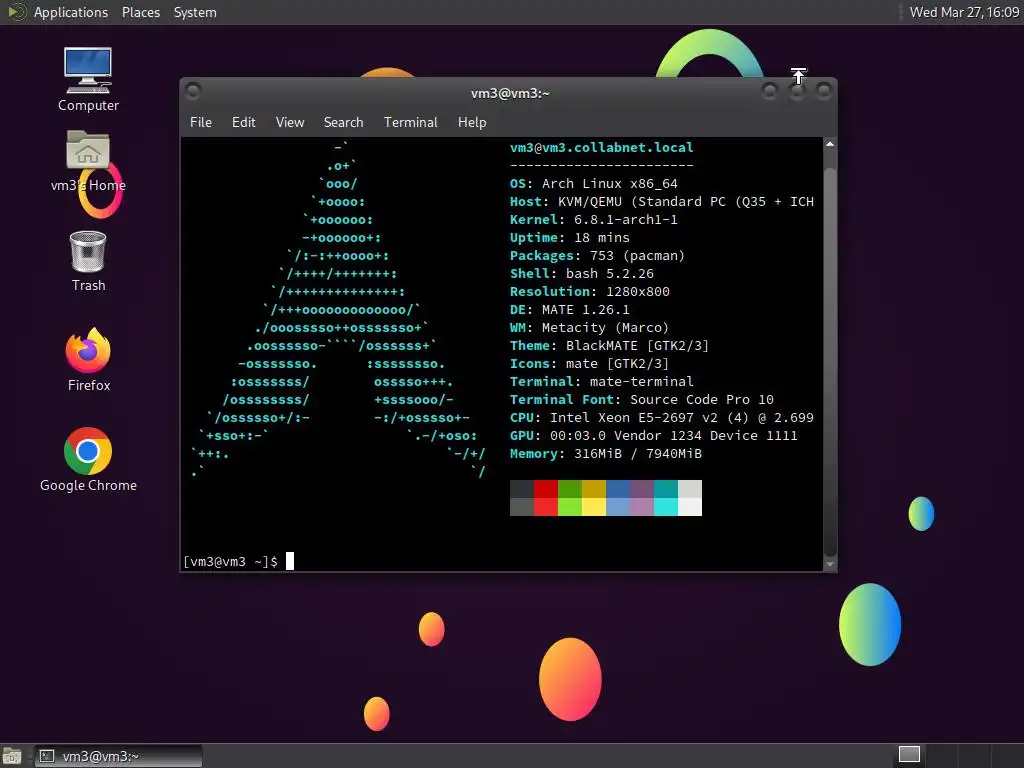This screenshot has height=768, width=1024.
Task: Click the 'Icons: mate [GTK2/3]' line
Action: [589, 364]
